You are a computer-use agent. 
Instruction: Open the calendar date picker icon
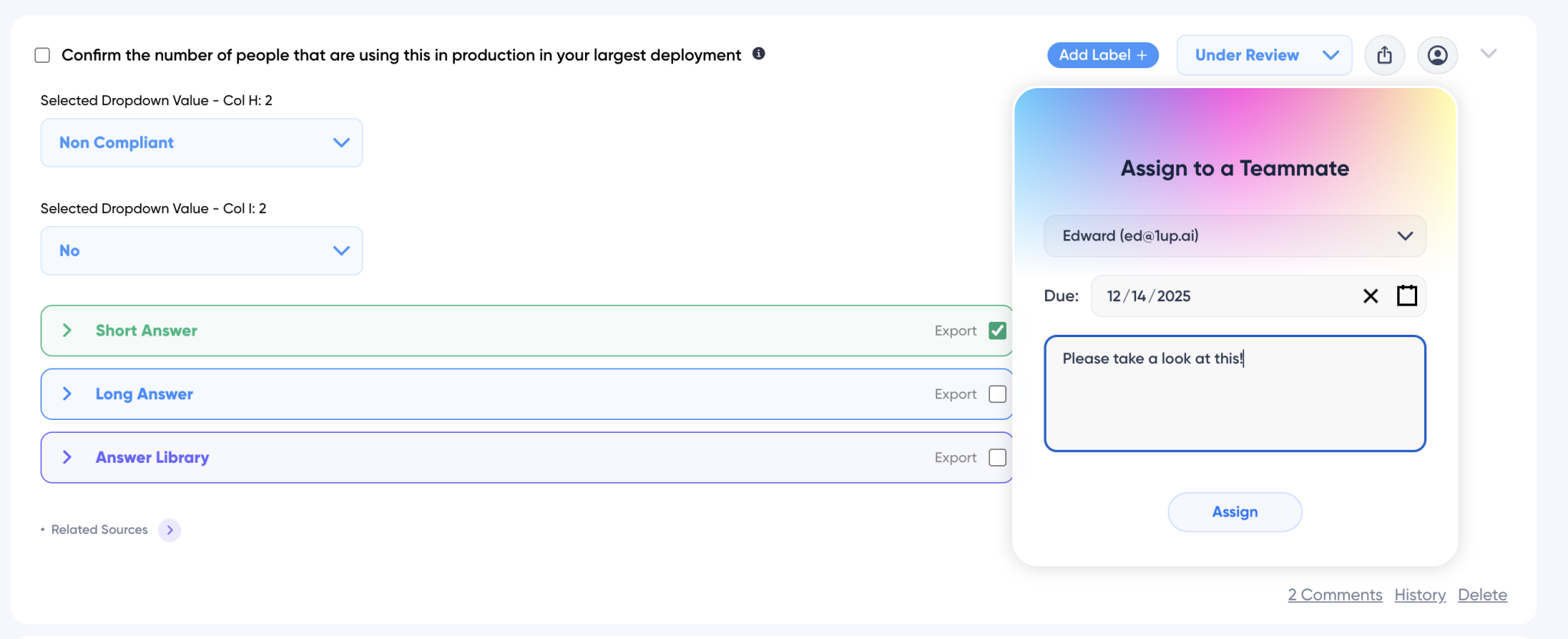coord(1406,296)
